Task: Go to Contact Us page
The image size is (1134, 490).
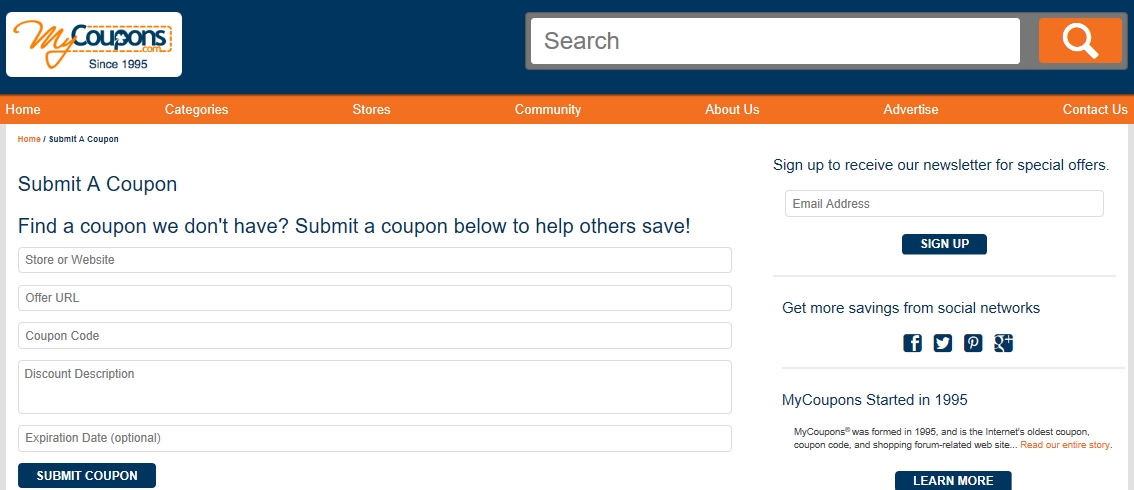Action: [x=1095, y=110]
